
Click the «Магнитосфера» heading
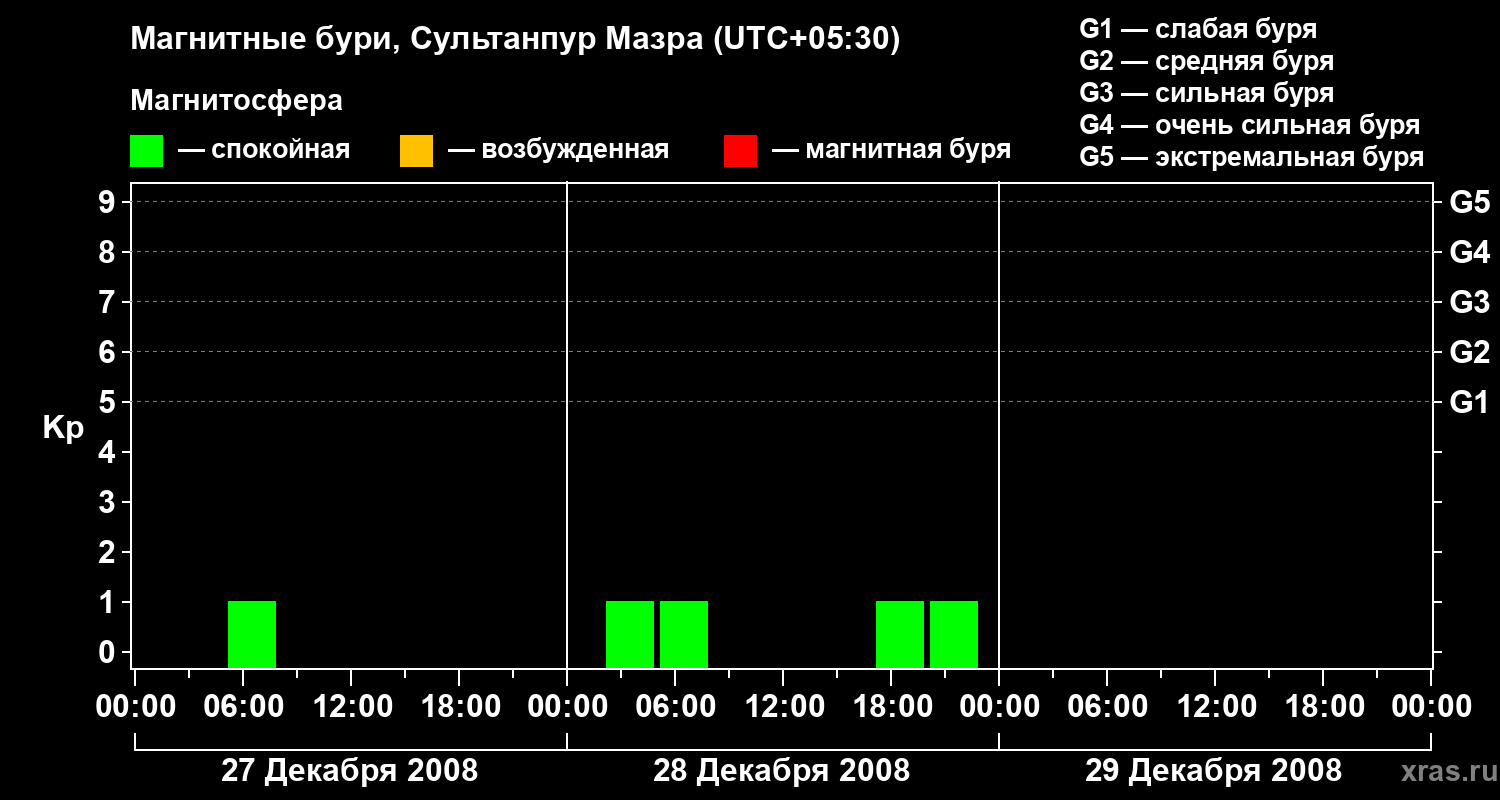236,101
